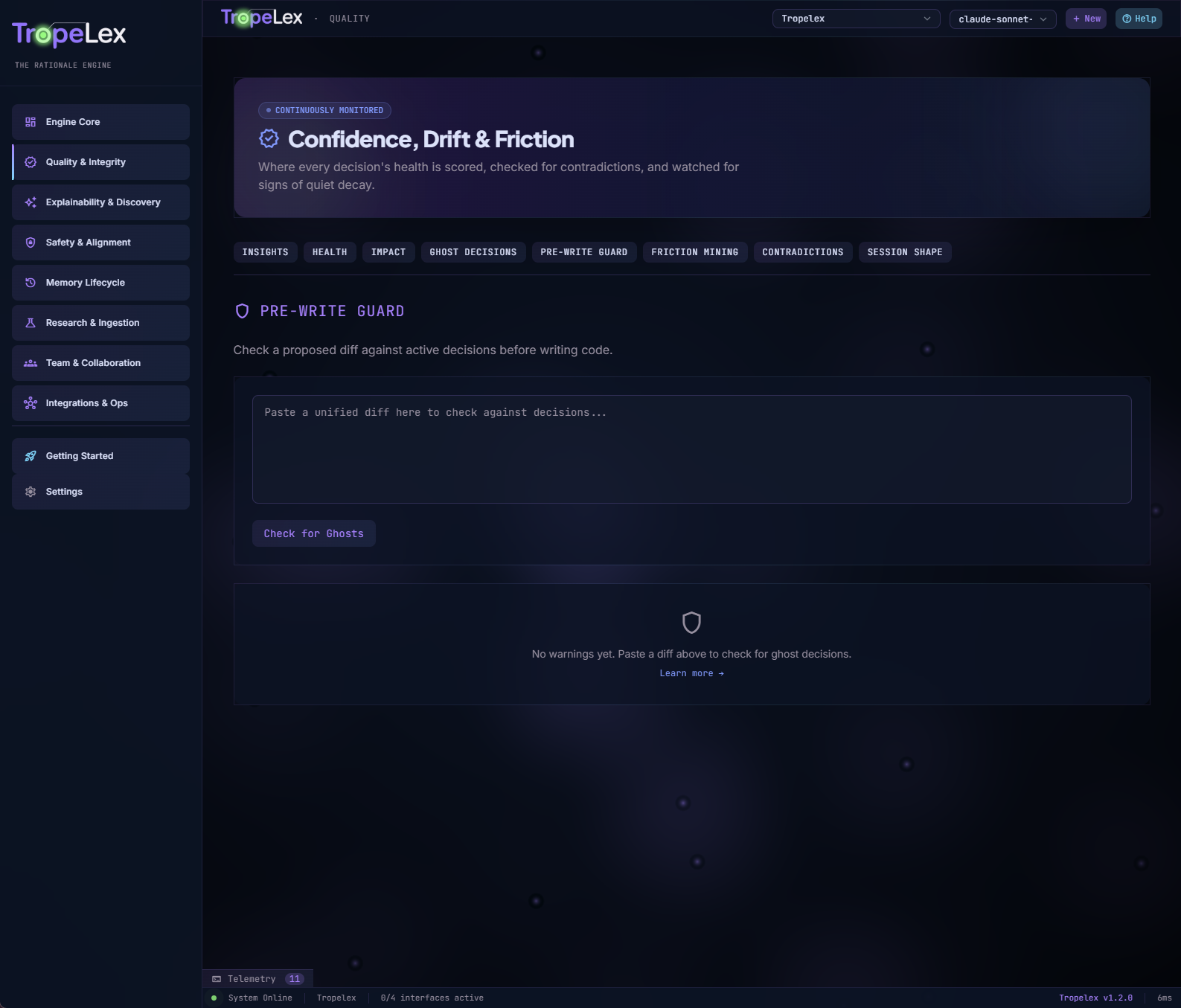Click the Safety & Alignment shield icon
Screen dimensions: 1181x1008
tap(31, 243)
